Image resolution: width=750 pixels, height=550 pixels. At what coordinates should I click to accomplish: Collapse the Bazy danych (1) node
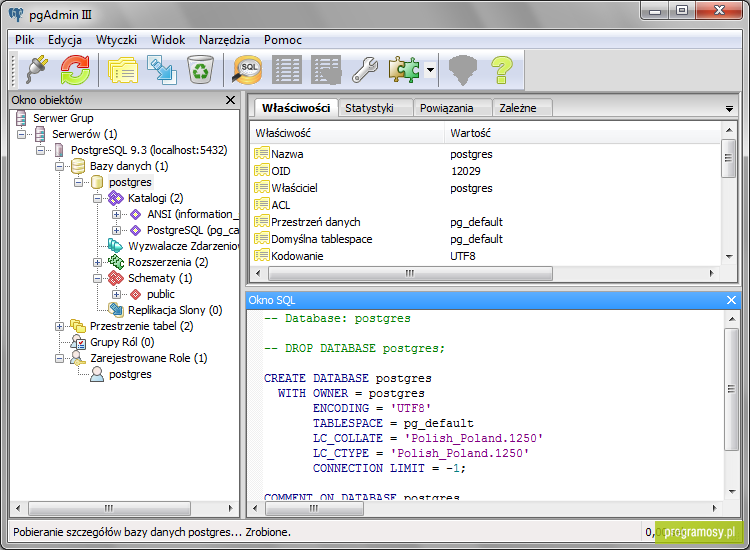[x=59, y=166]
